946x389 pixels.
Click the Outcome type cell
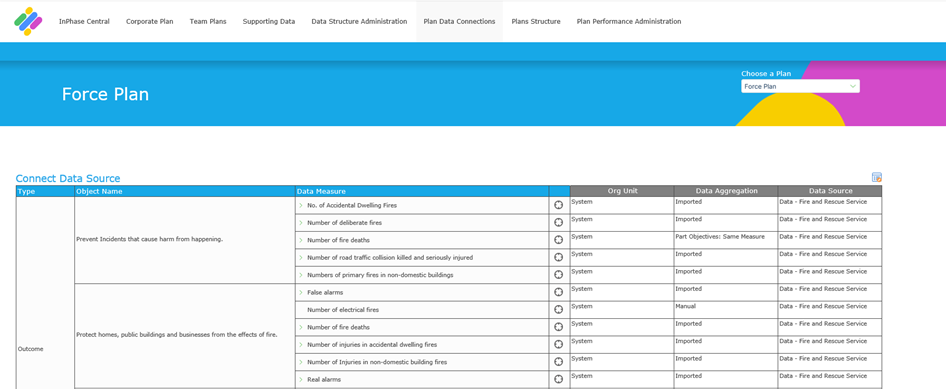pos(45,293)
